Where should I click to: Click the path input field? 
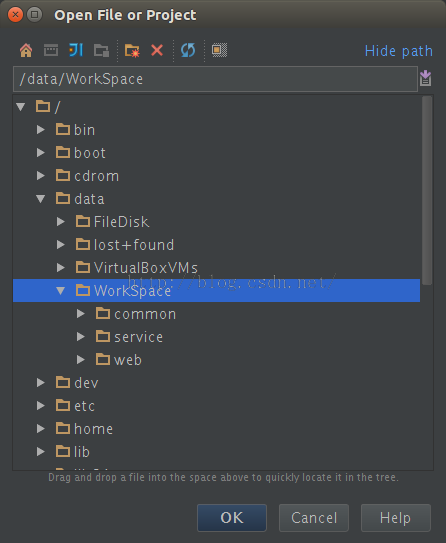(x=215, y=79)
